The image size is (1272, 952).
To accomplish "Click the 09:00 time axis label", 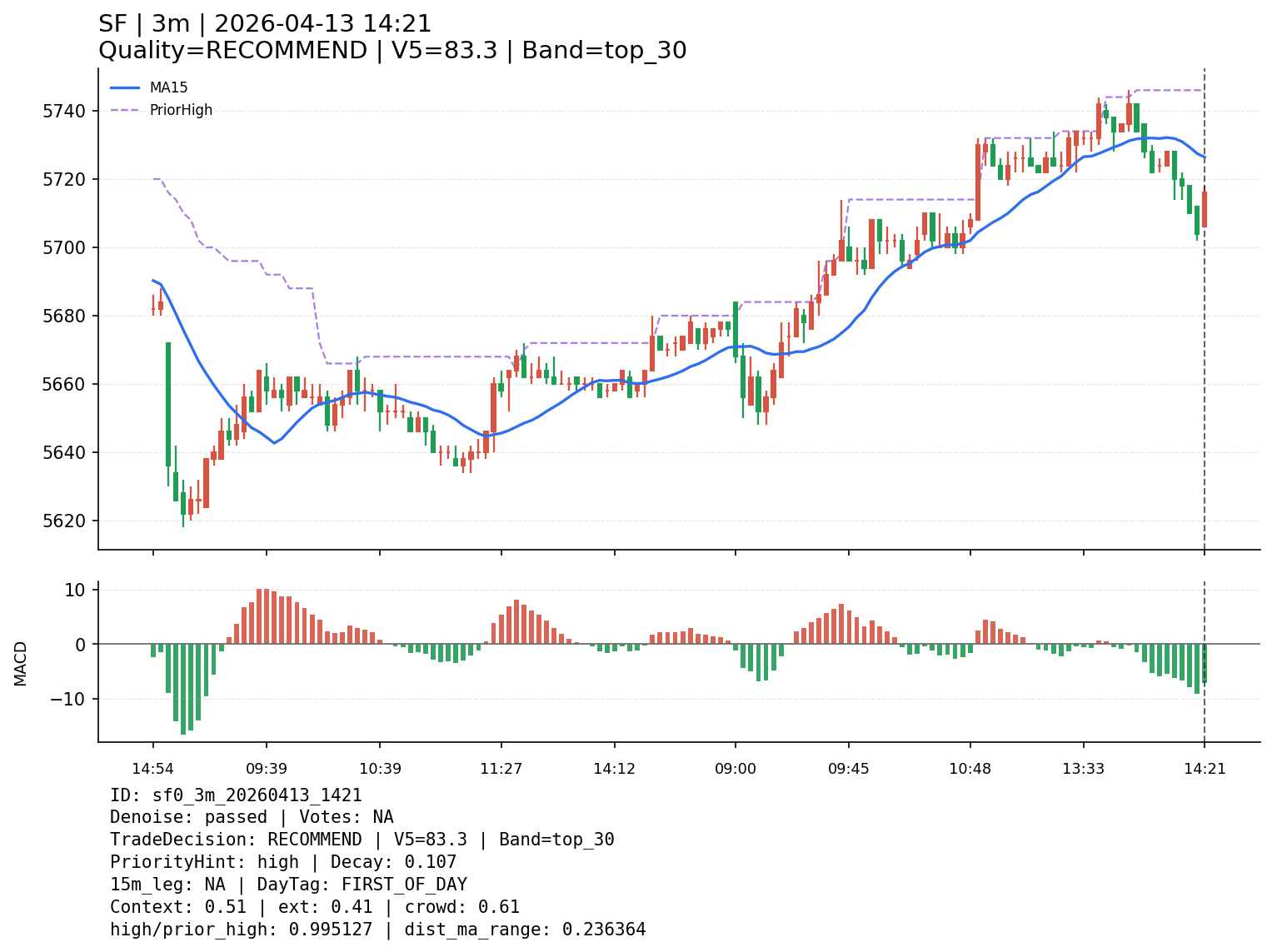I will [x=736, y=768].
